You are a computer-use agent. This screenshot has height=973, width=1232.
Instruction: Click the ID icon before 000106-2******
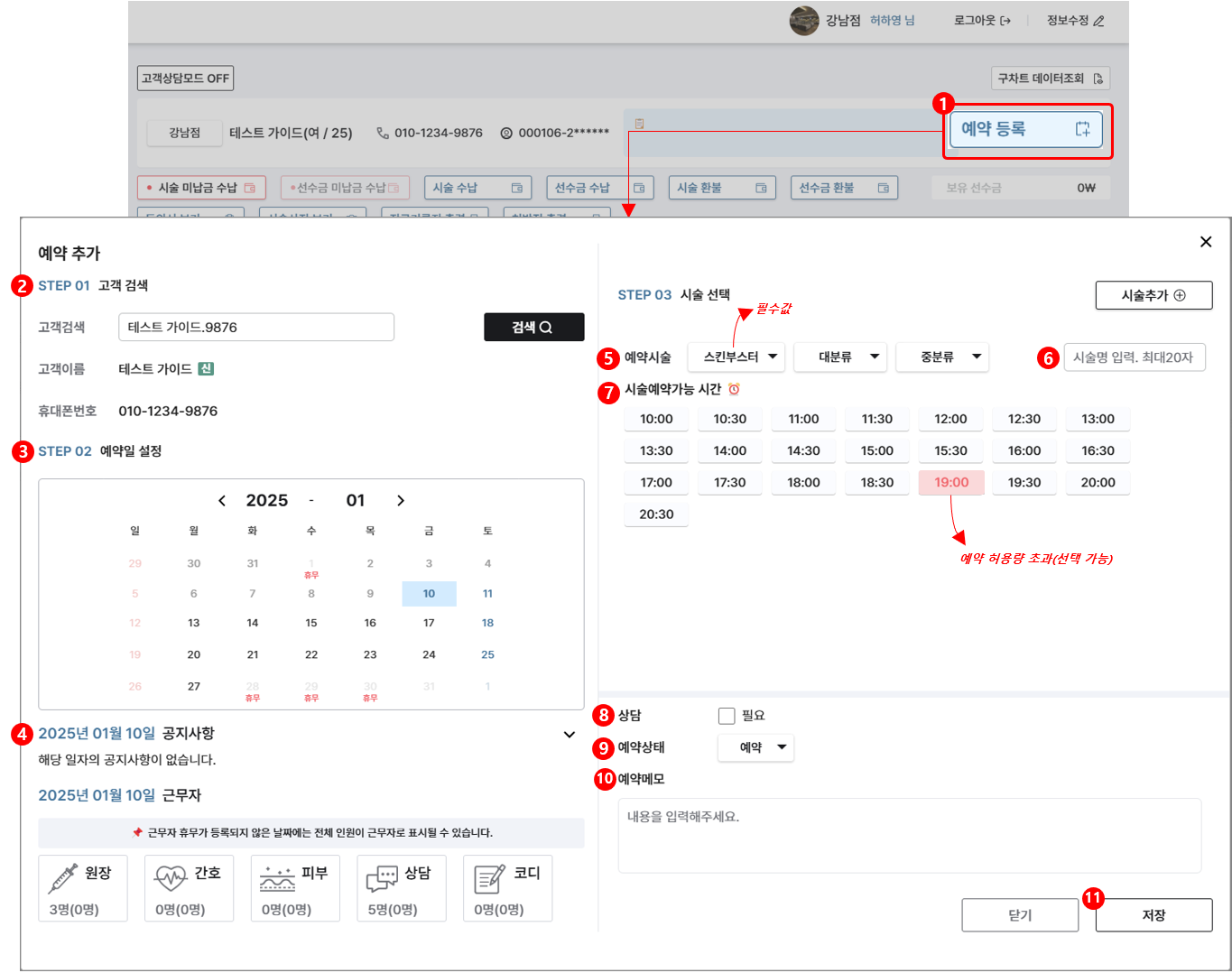[506, 133]
